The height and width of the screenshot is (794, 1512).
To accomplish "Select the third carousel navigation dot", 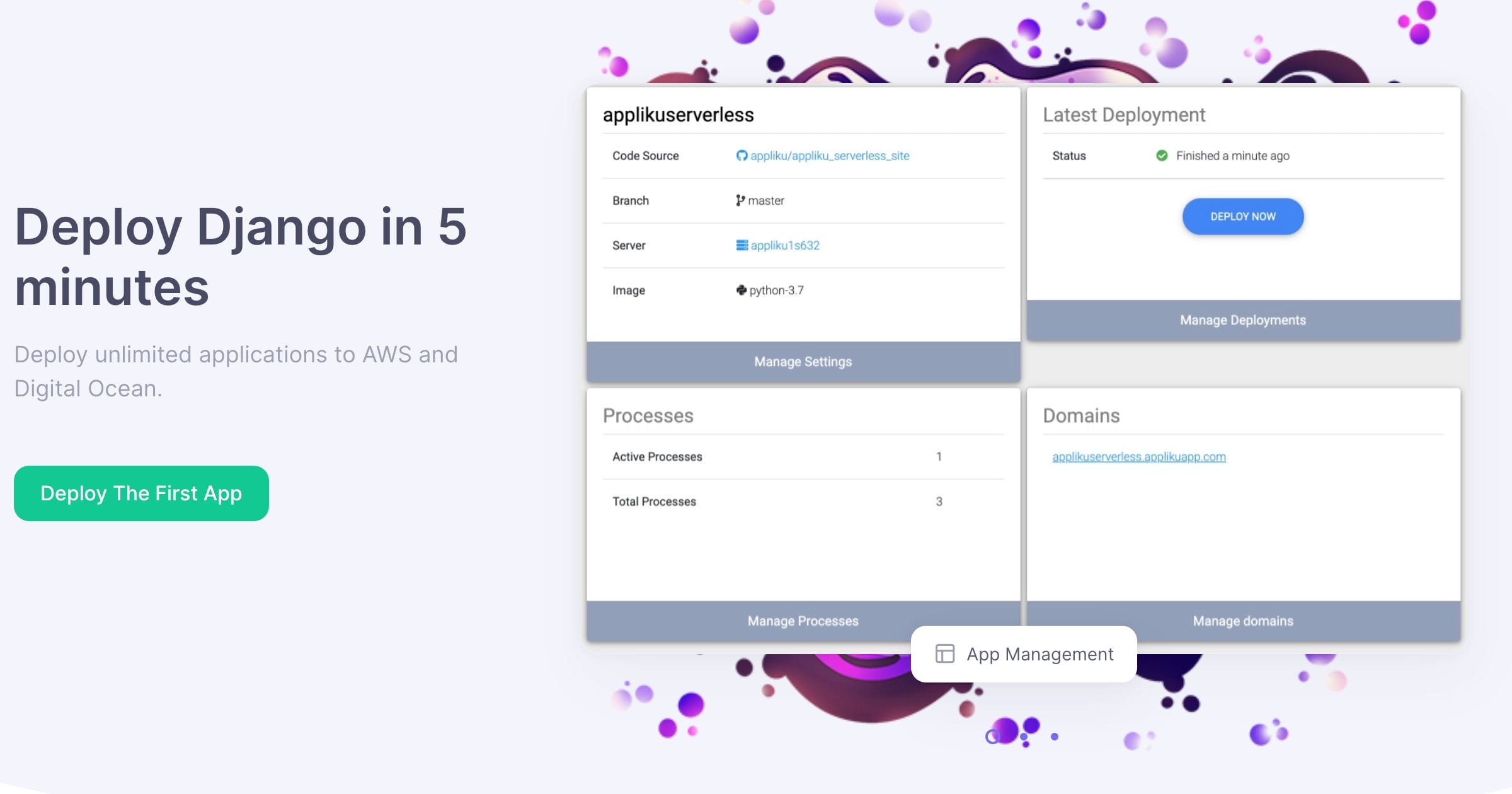I will coord(1053,735).
